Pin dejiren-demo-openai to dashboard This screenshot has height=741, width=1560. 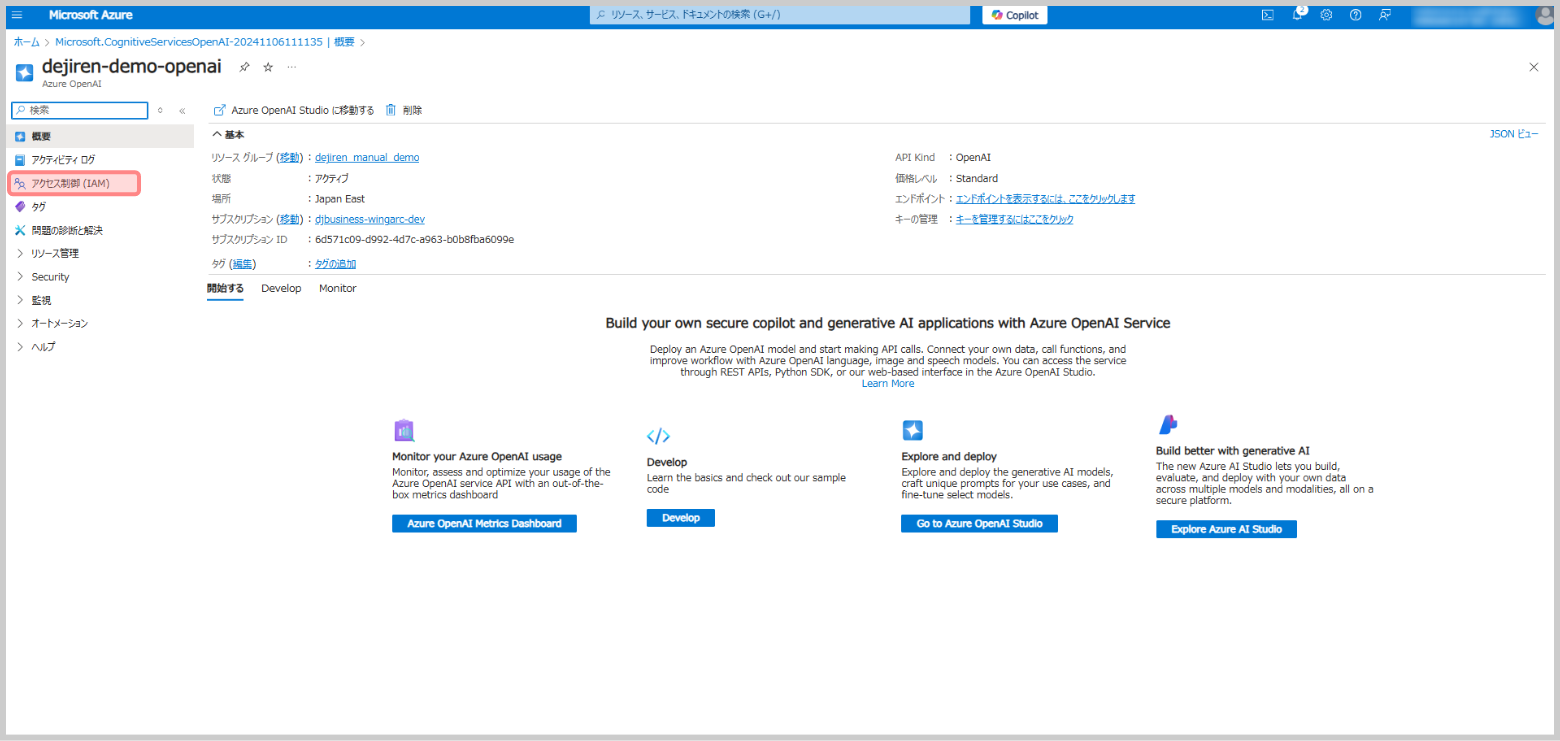[x=245, y=67]
